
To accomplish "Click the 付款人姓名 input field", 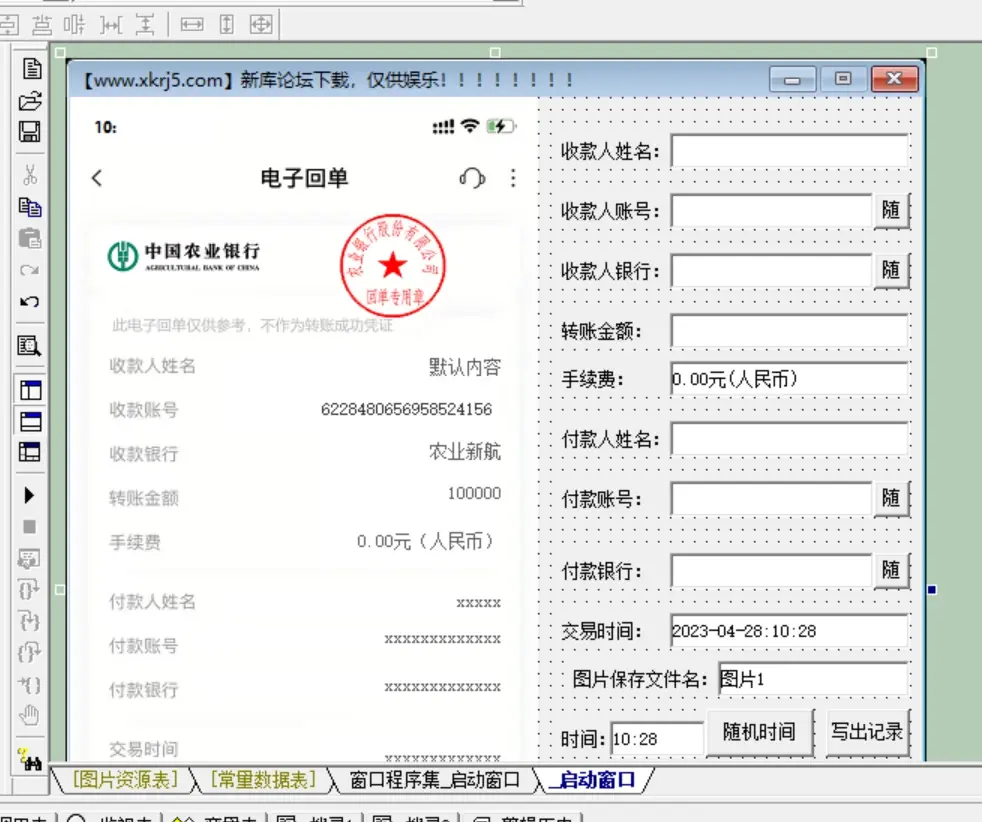I will pyautogui.click(x=790, y=439).
